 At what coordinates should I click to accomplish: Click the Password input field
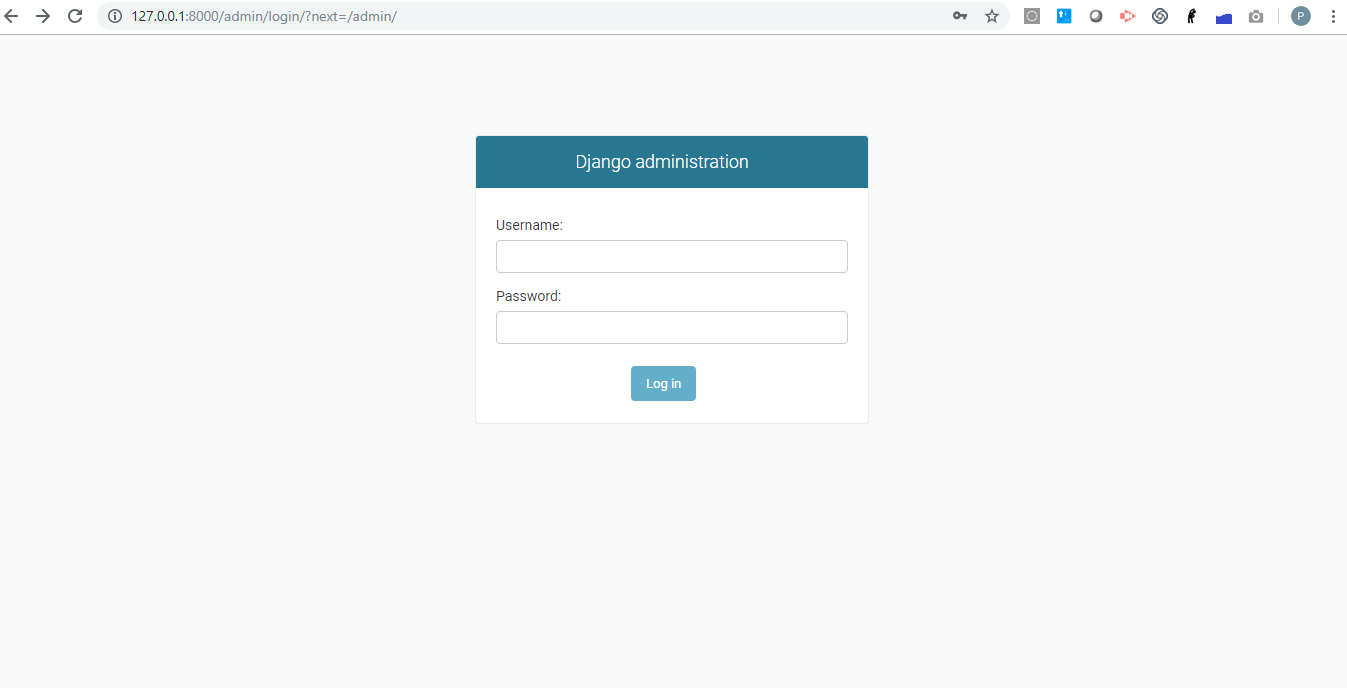tap(672, 327)
